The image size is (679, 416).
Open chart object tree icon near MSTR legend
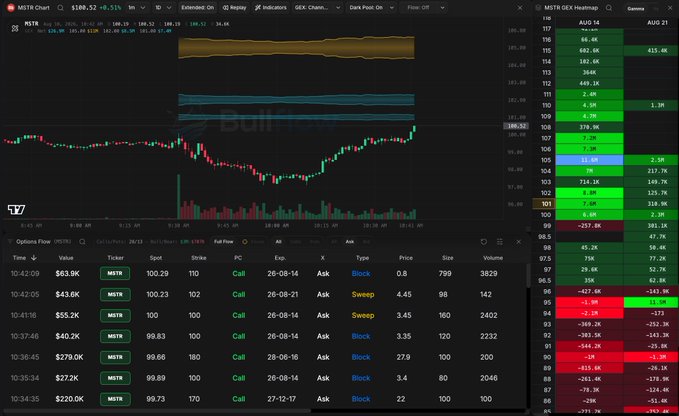point(15,28)
